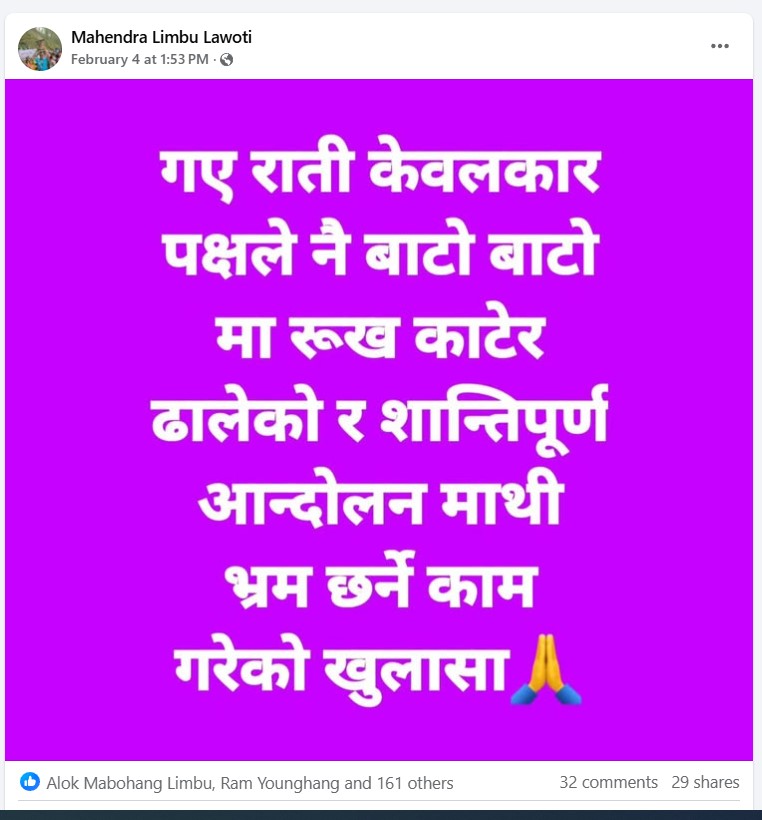Click the blue Like reaction icon

point(30,782)
